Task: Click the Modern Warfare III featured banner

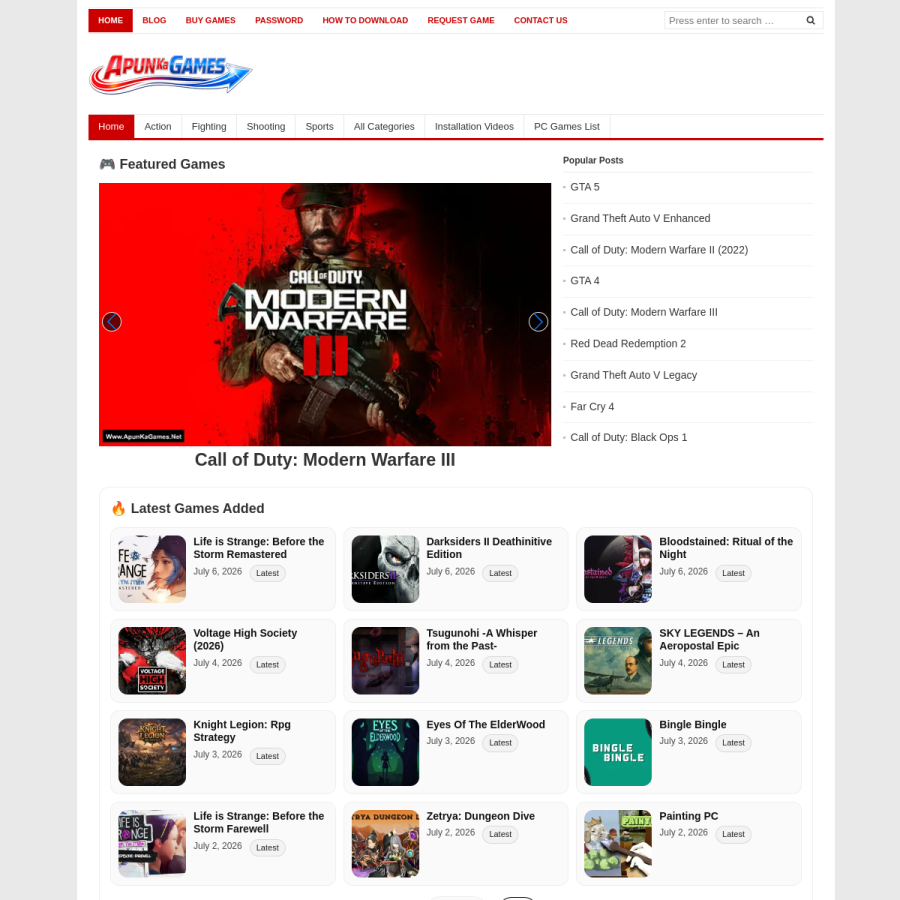Action: click(325, 315)
